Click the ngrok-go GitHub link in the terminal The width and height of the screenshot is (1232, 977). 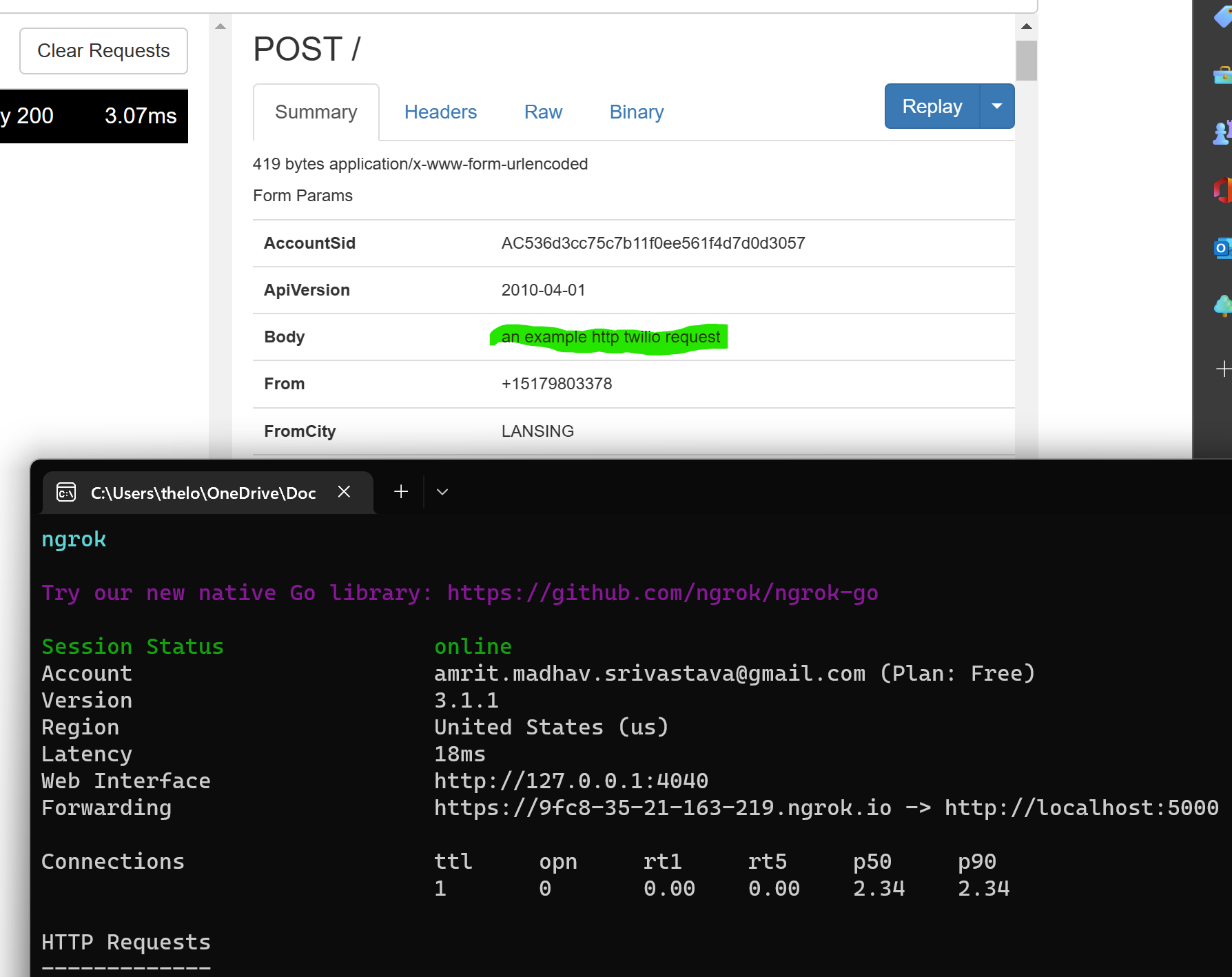coord(663,593)
